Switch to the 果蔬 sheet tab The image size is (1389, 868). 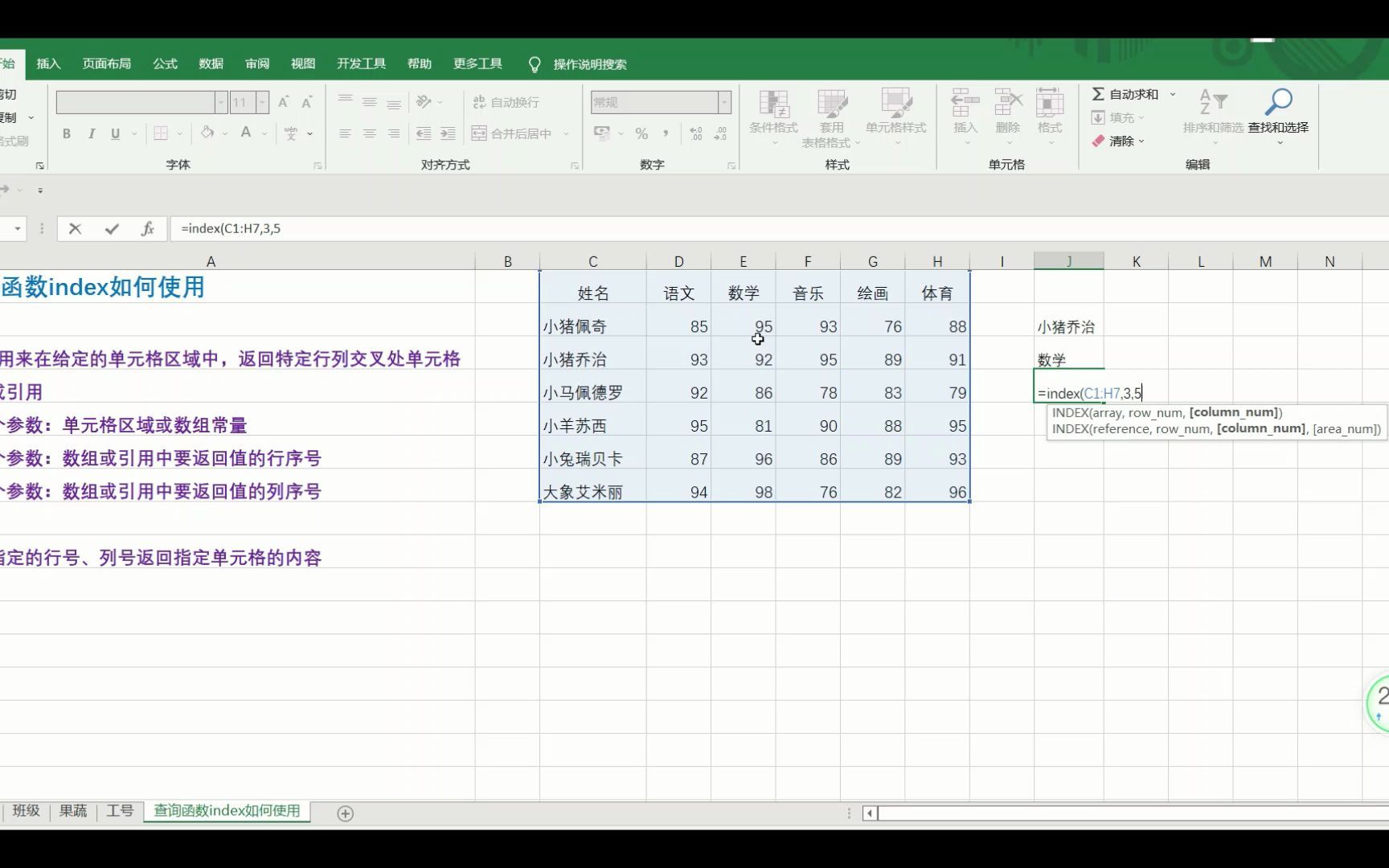tap(73, 811)
